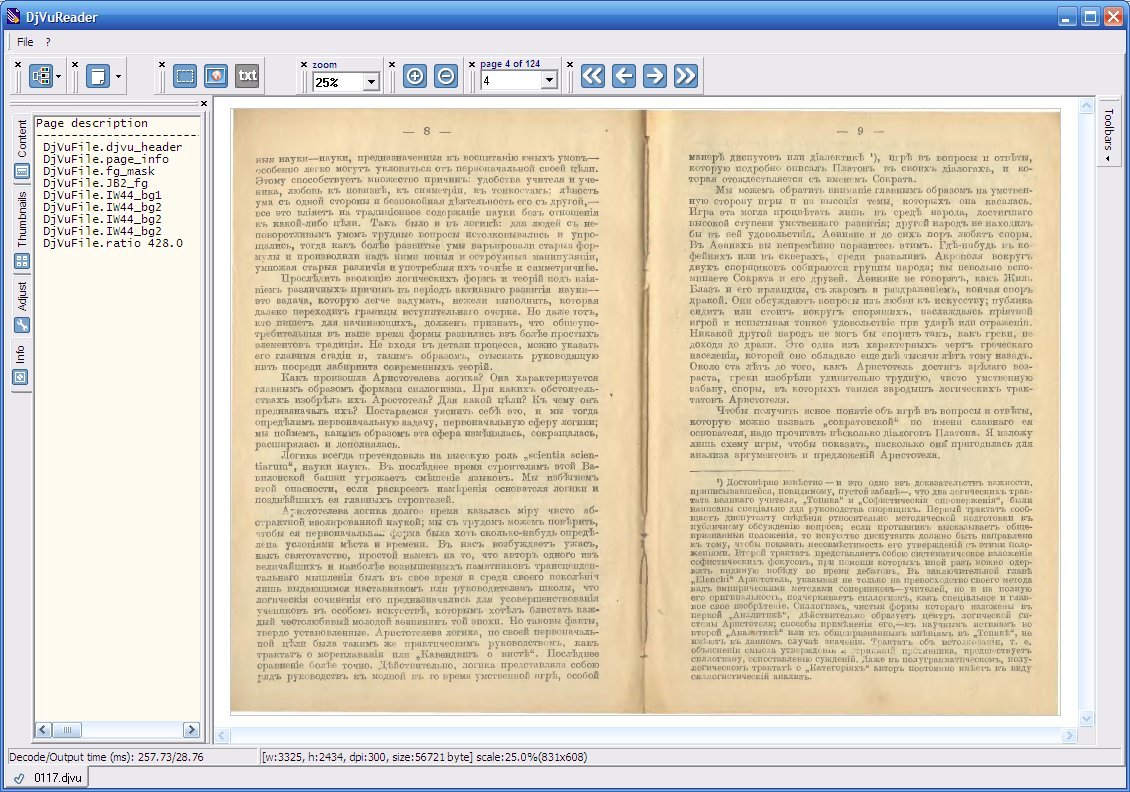Click the txt text extraction button
Viewport: 1130px width, 792px height.
click(247, 76)
